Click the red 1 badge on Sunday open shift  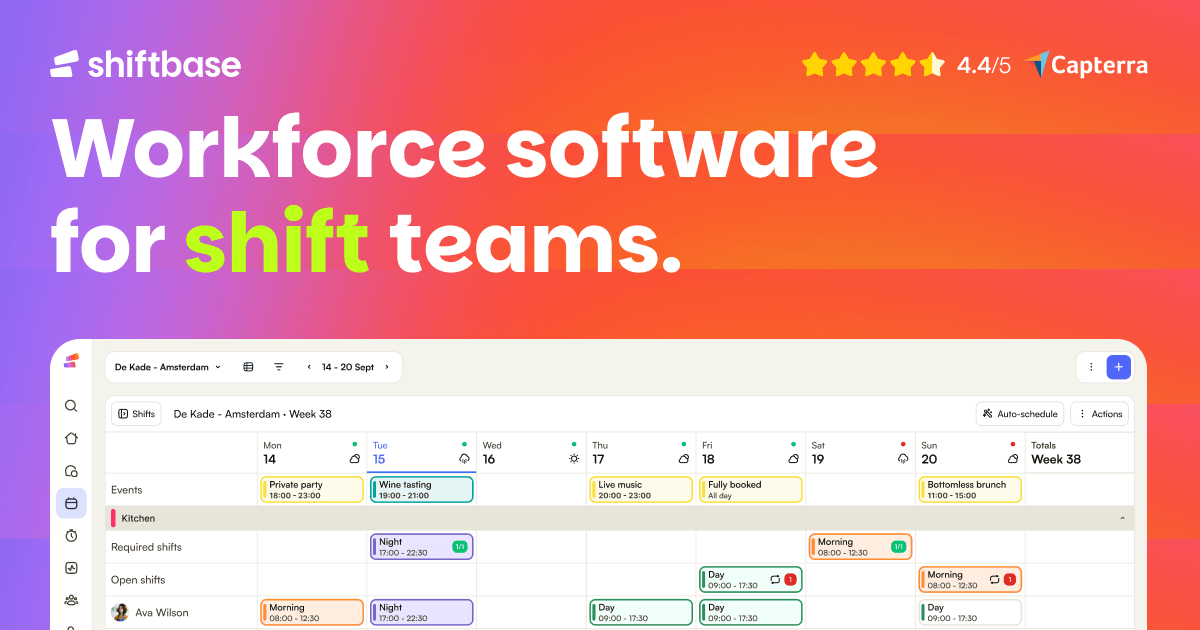point(1010,579)
